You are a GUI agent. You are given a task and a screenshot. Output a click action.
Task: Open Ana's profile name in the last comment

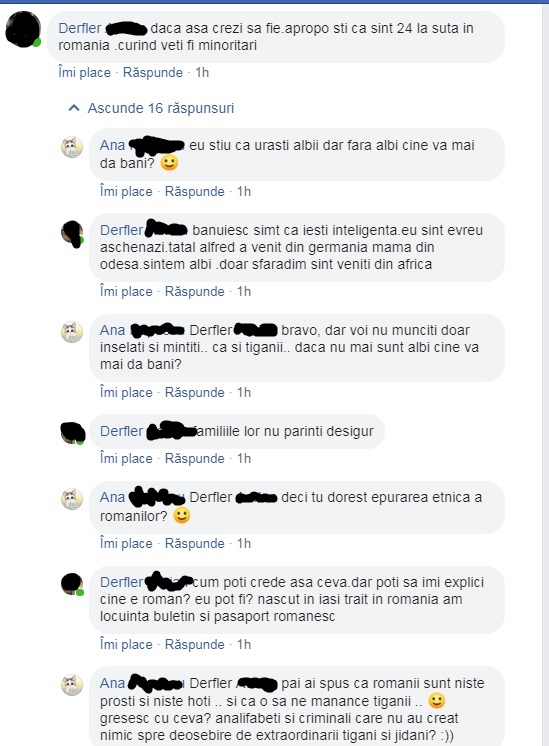pos(112,683)
